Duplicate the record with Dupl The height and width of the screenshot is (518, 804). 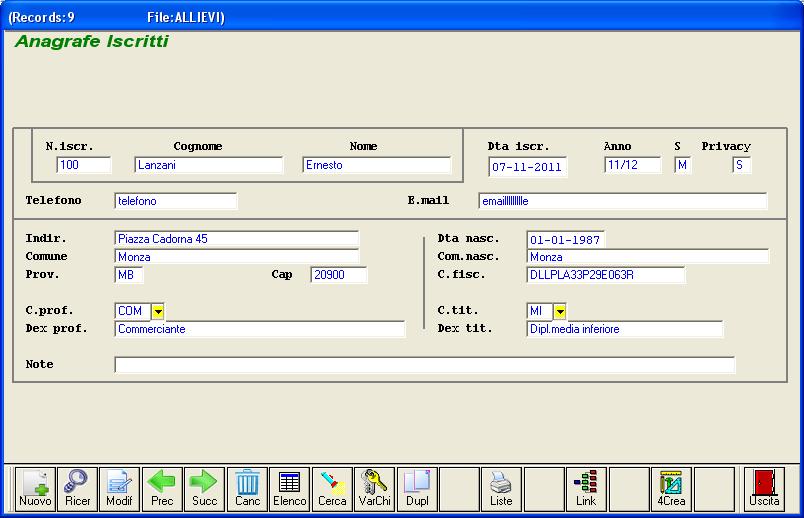[x=417, y=489]
